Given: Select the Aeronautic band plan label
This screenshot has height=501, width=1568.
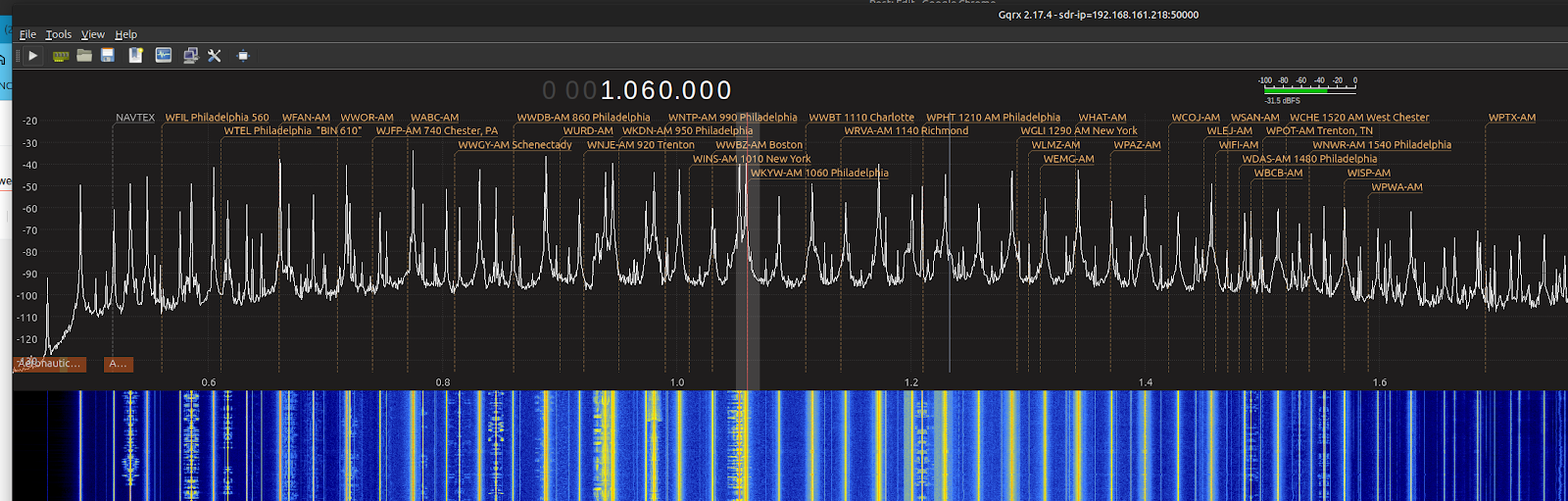Looking at the screenshot, I should 50,364.
